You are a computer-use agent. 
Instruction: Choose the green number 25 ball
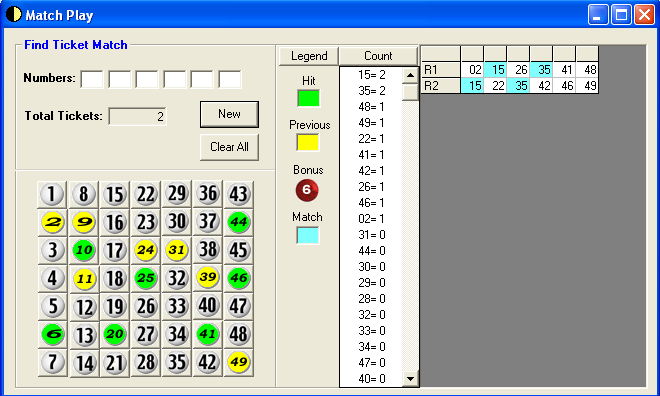146,278
